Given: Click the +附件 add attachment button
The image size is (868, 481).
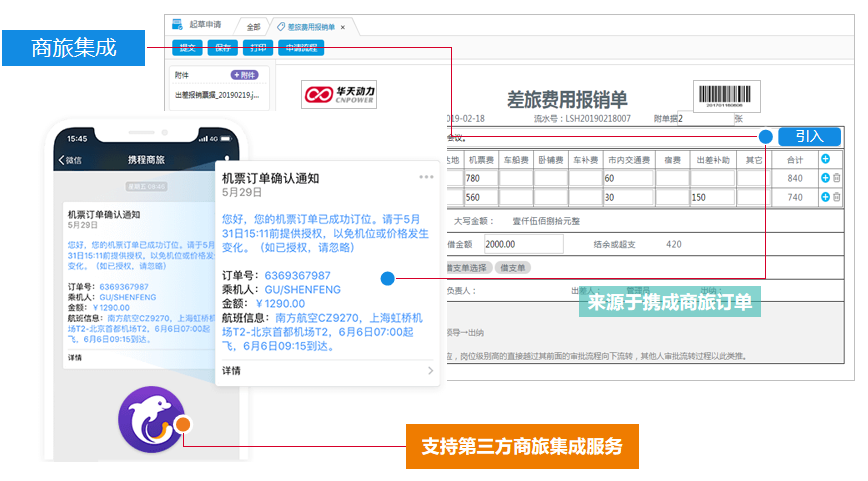Looking at the screenshot, I should pyautogui.click(x=245, y=75).
